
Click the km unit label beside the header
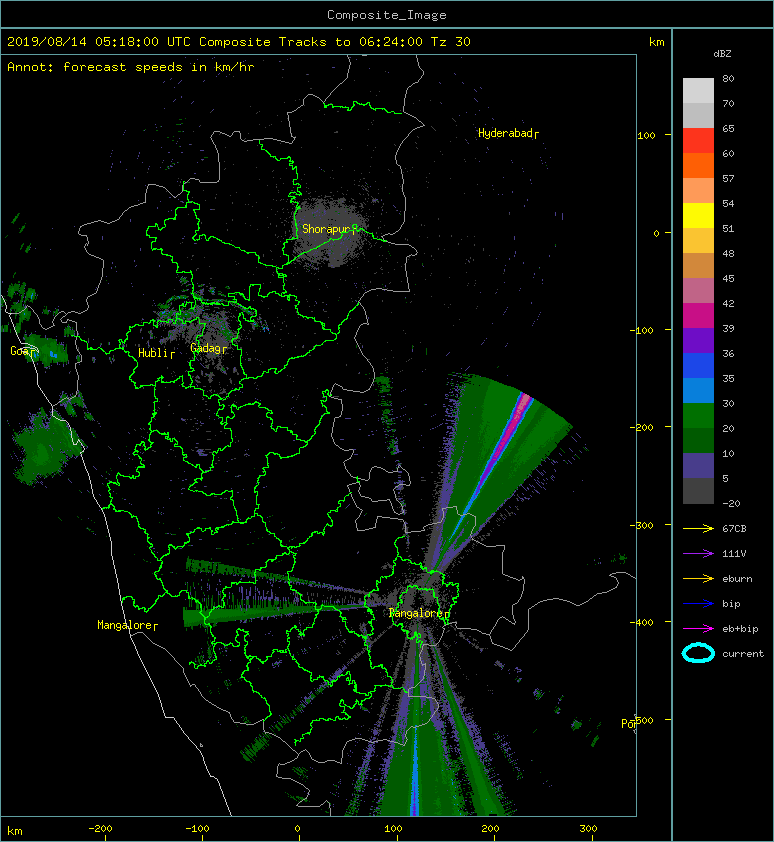(656, 42)
